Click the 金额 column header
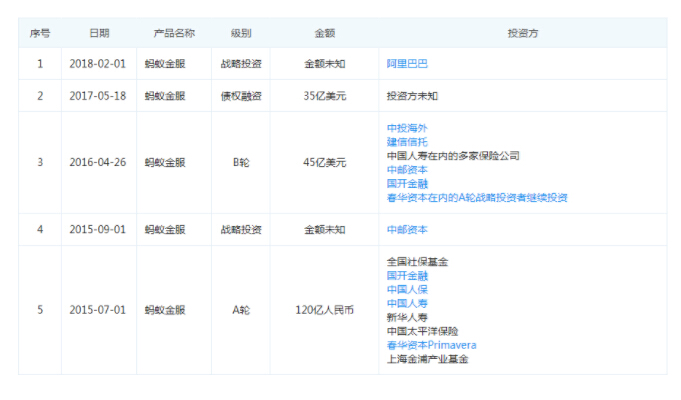Image resolution: width=681 pixels, height=400 pixels. point(324,33)
